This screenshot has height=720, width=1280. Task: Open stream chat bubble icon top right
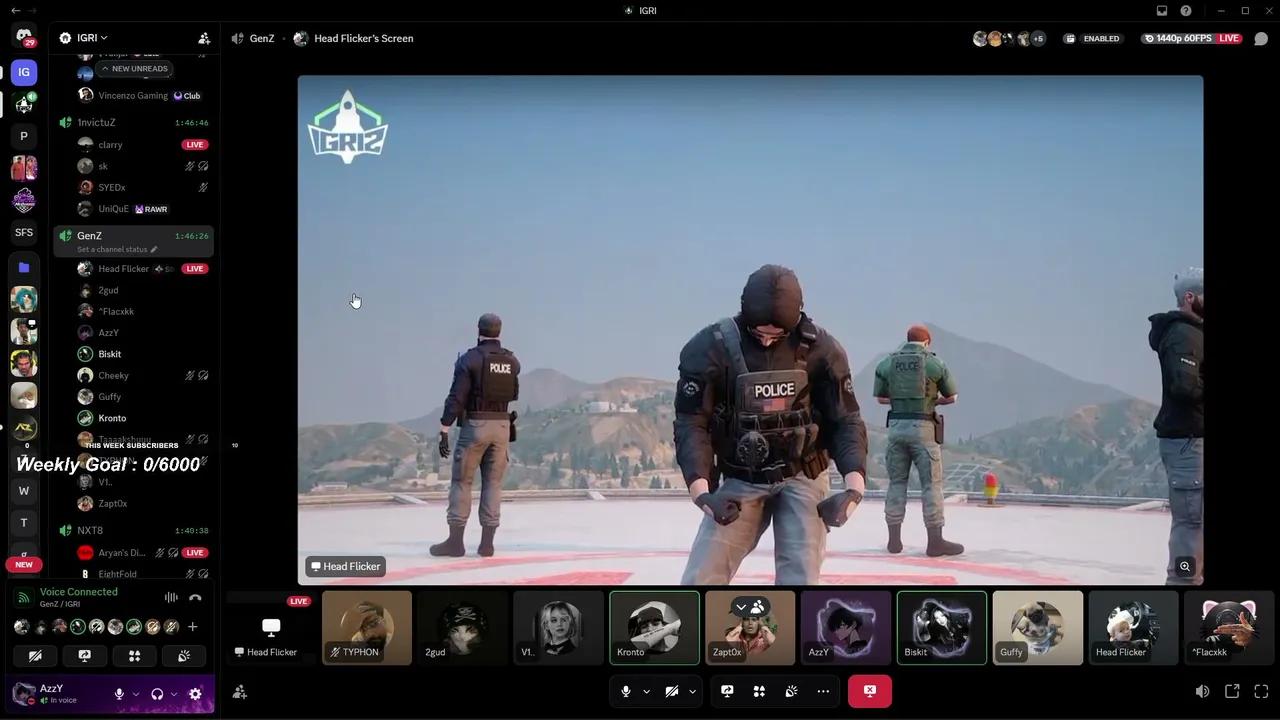1261,39
